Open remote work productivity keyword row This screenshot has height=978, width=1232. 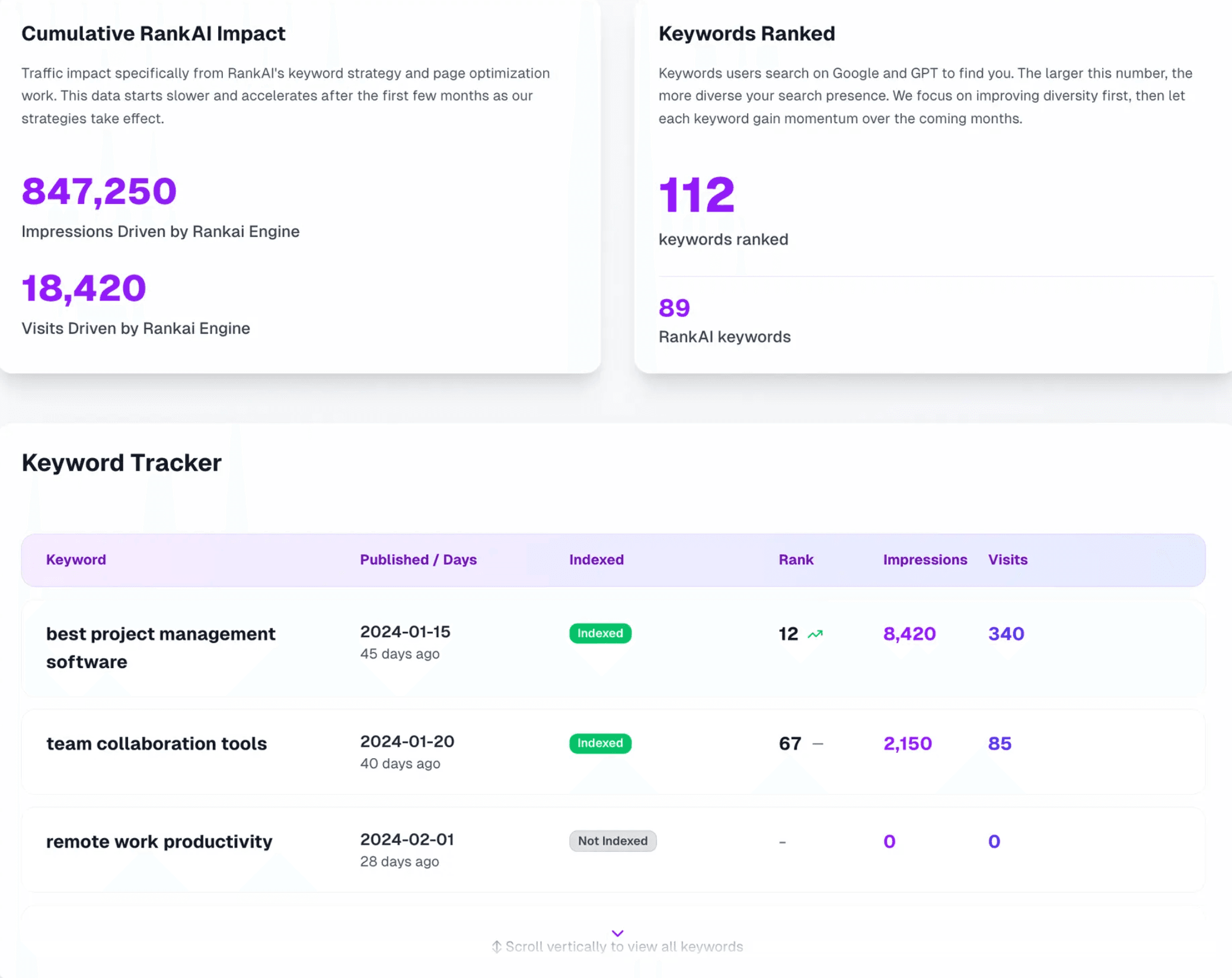tap(159, 841)
